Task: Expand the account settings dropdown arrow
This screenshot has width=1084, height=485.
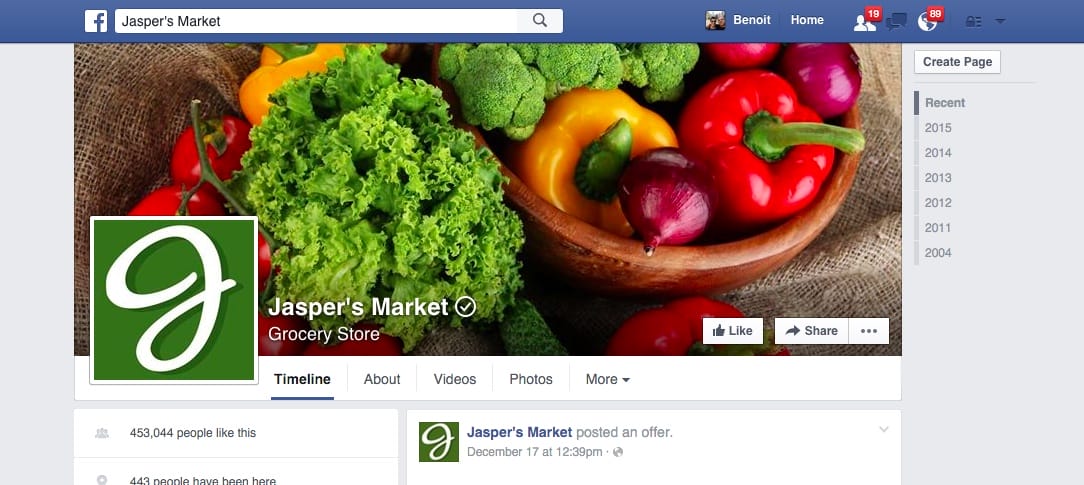Action: (1000, 21)
